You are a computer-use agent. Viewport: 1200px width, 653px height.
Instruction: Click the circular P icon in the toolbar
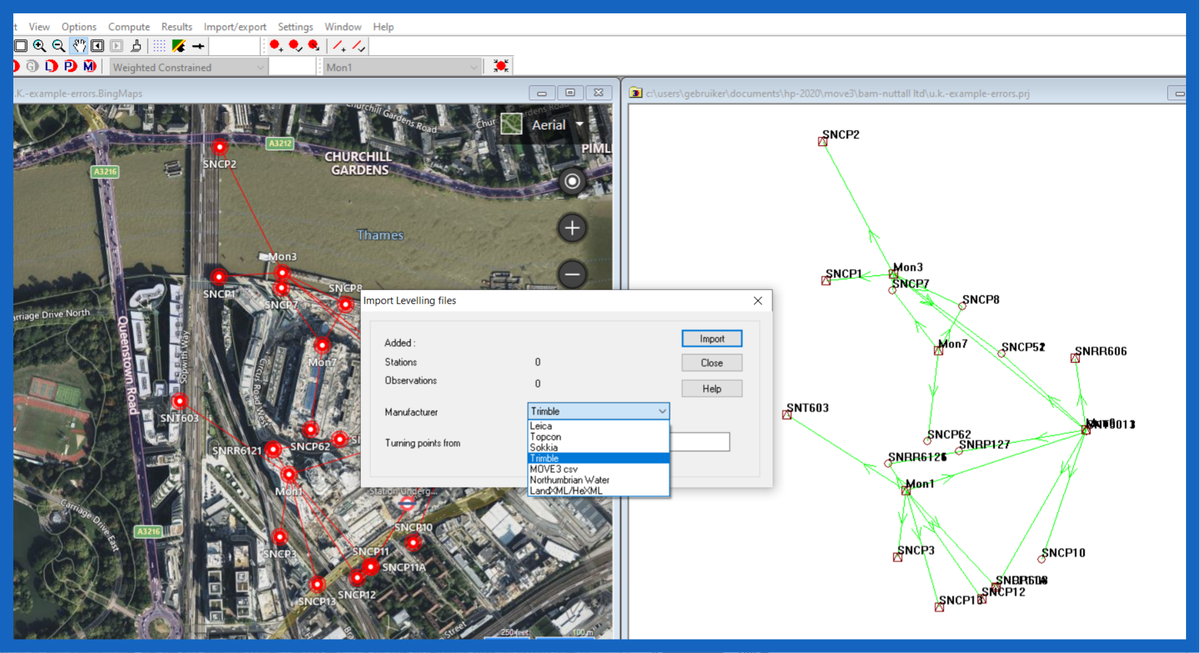(x=69, y=66)
